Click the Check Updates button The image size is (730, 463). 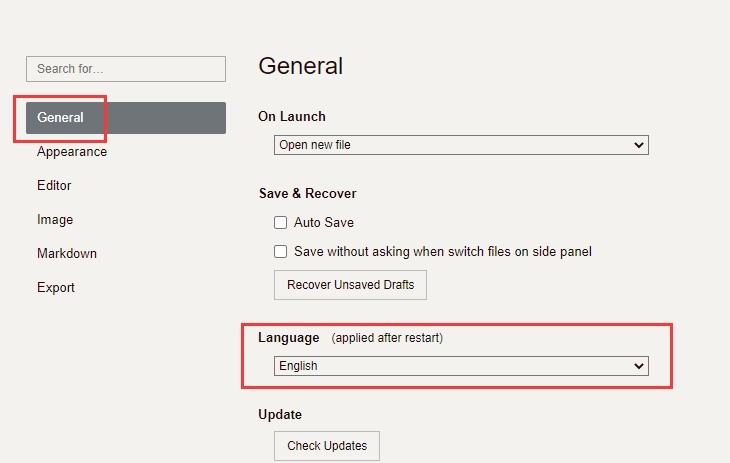[x=327, y=446]
